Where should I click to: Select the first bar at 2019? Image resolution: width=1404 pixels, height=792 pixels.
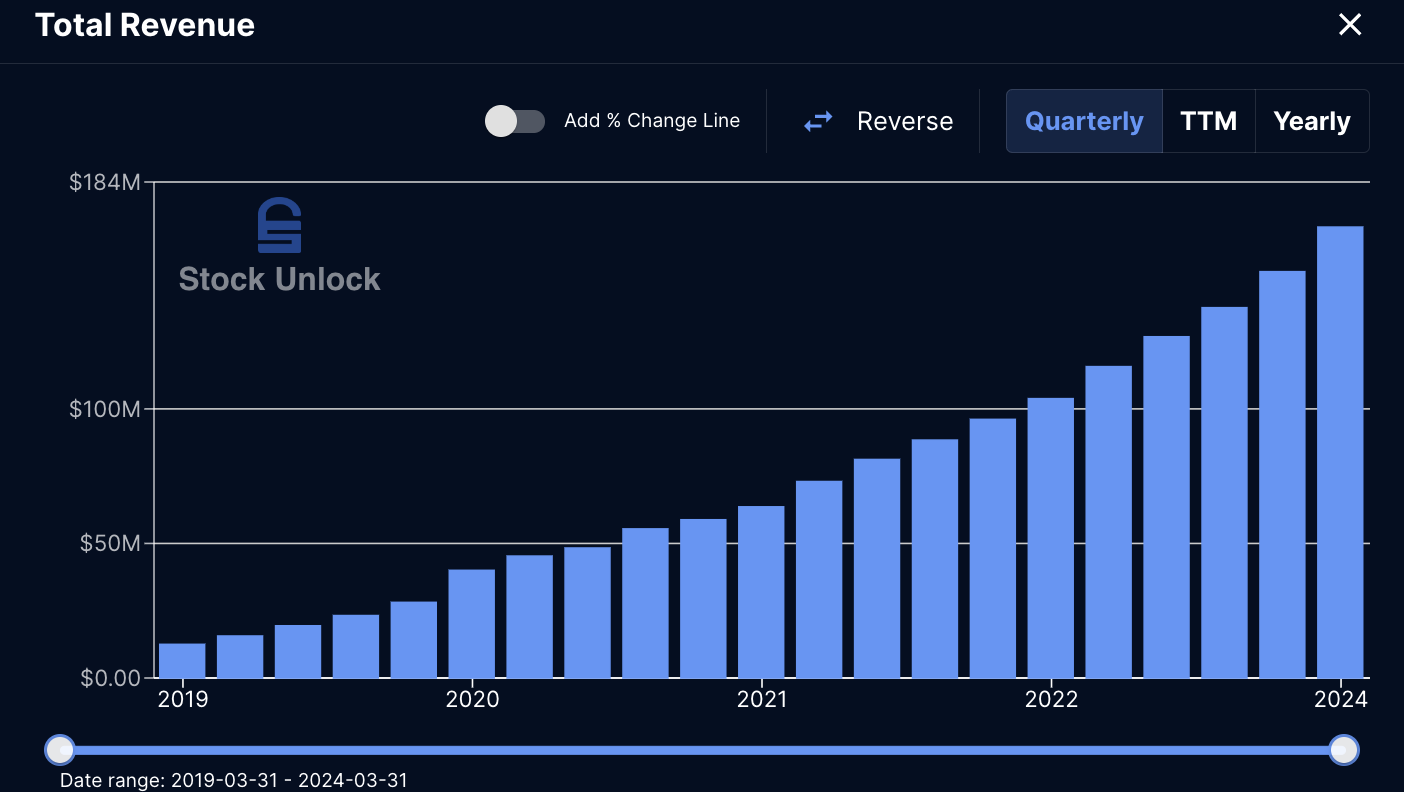182,661
